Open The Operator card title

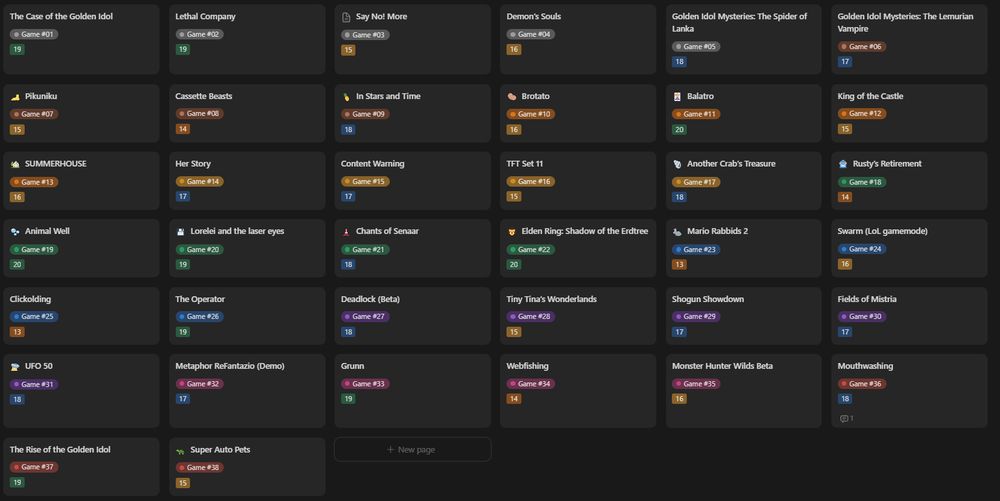(200, 299)
